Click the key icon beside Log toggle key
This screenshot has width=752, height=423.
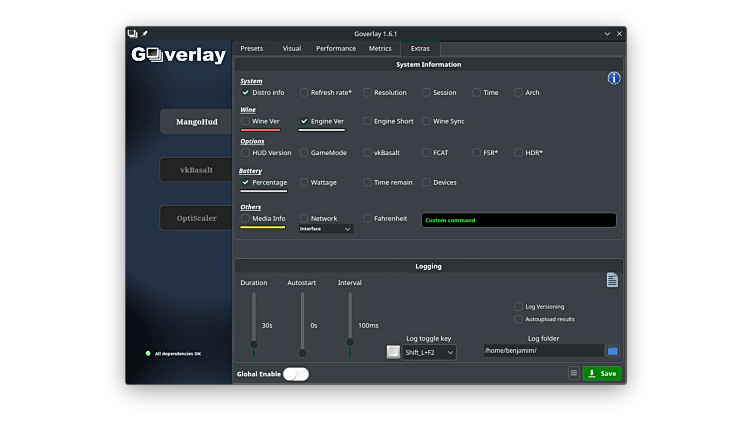click(393, 352)
